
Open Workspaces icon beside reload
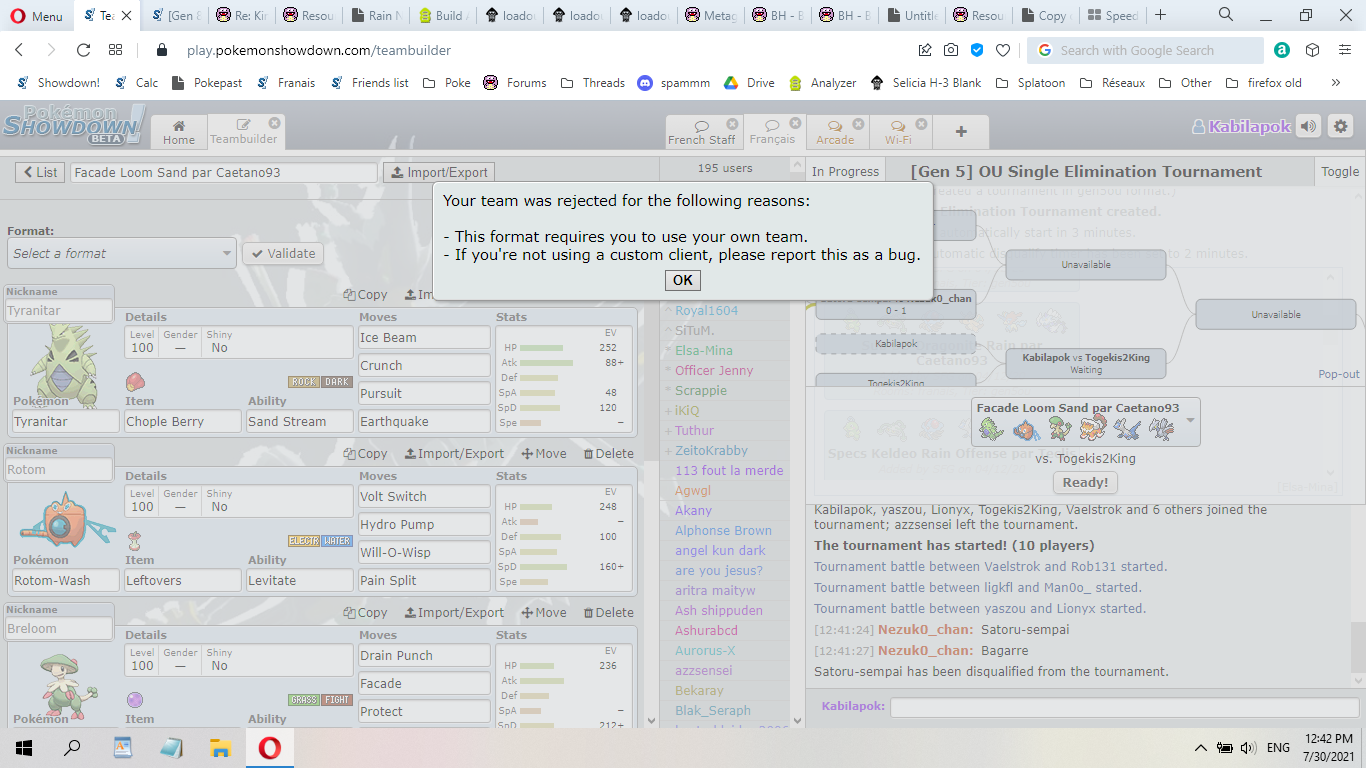116,50
